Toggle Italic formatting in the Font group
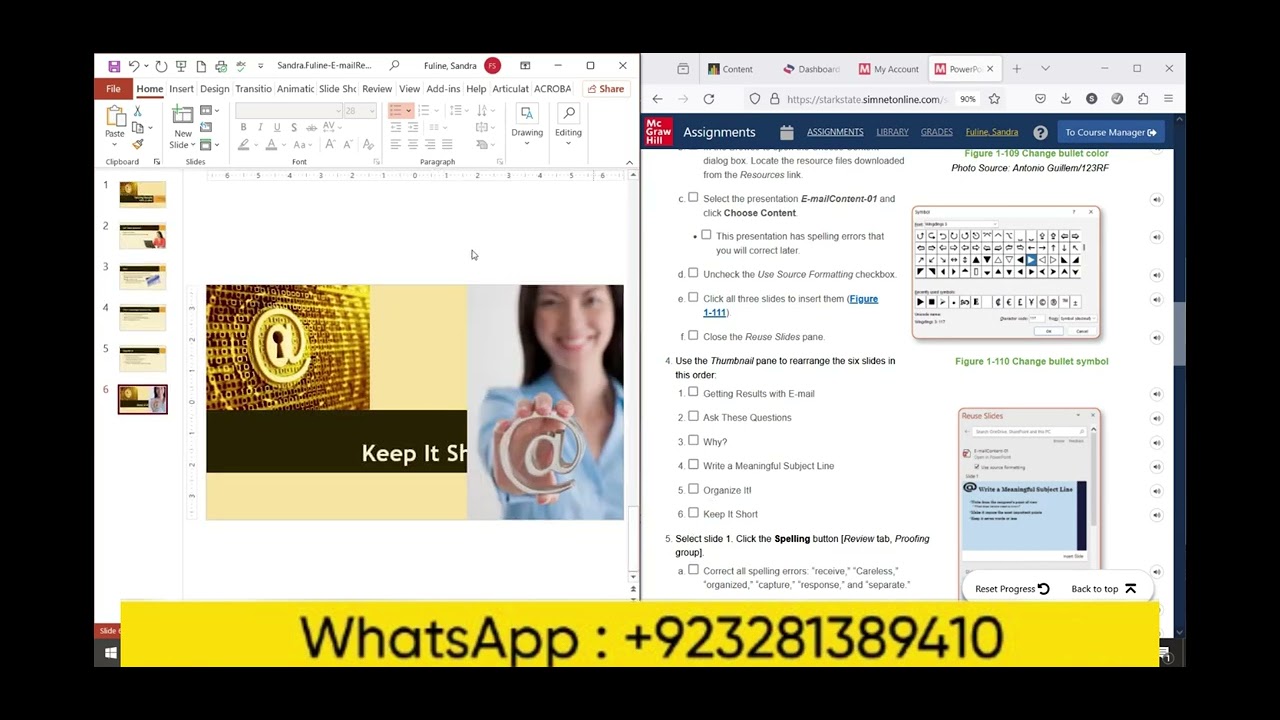The width and height of the screenshot is (1280, 720). pyautogui.click(x=260, y=128)
